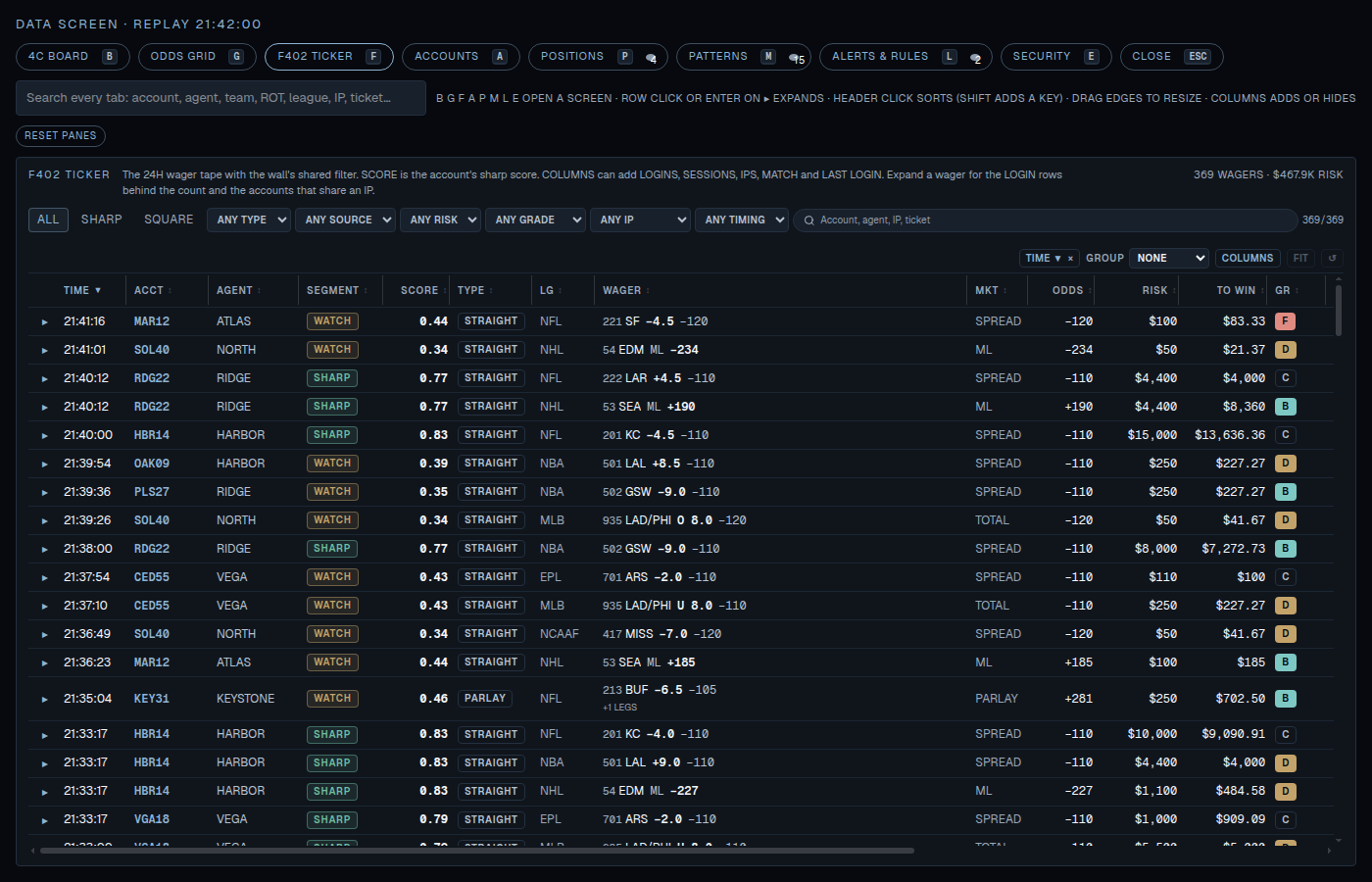Open the COLUMNS chooser
Viewport: 1372px width, 882px height.
1248,258
